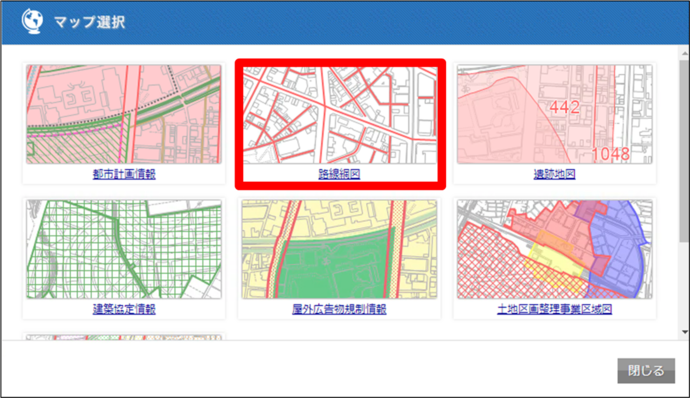Open the 屋外広告物規制情報 link
690x398 pixels.
coord(339,309)
